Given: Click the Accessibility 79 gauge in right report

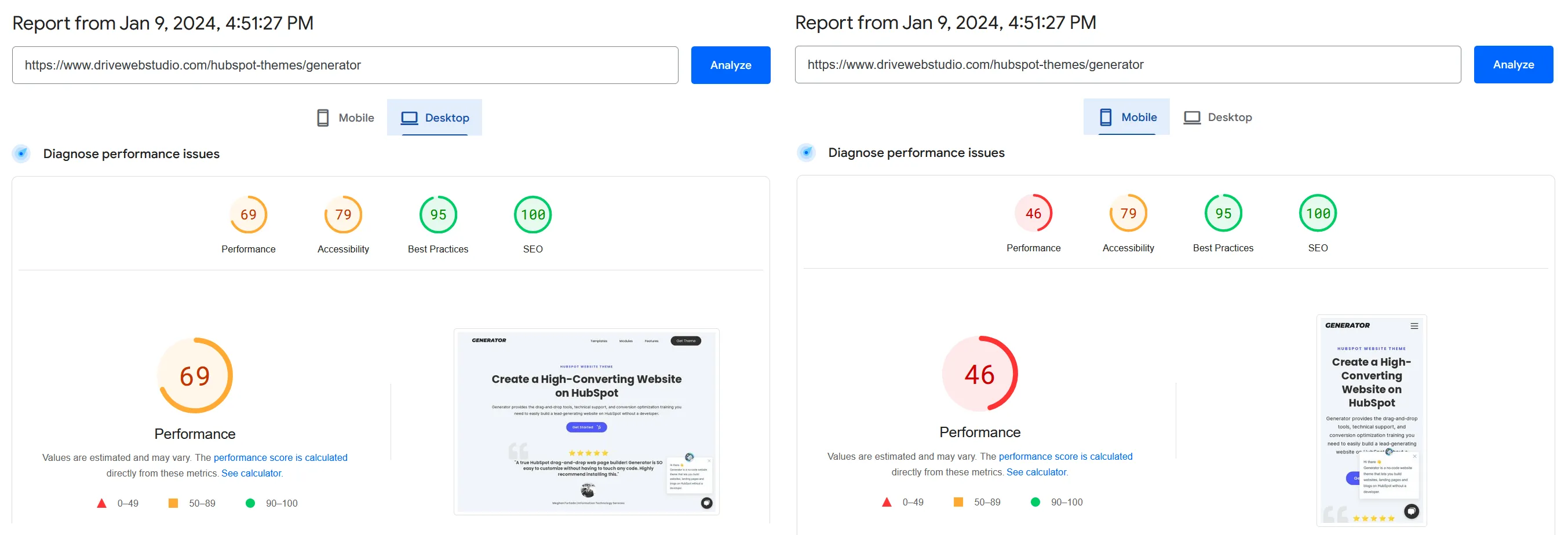Looking at the screenshot, I should coord(1128,214).
